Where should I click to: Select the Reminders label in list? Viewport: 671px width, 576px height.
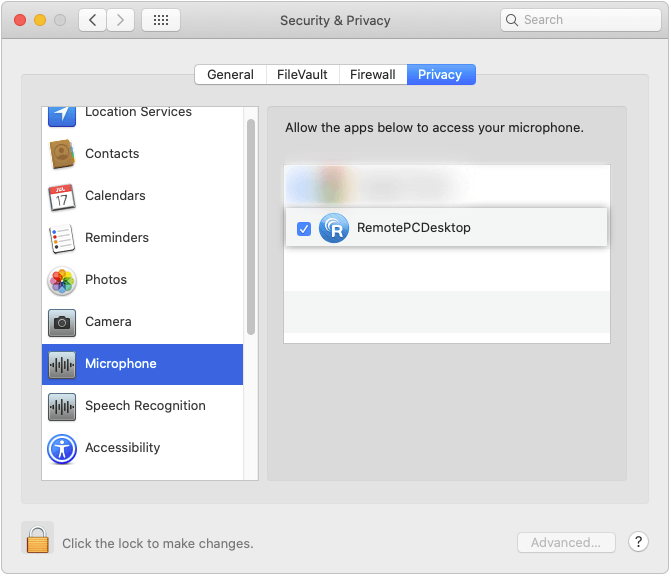(x=117, y=238)
